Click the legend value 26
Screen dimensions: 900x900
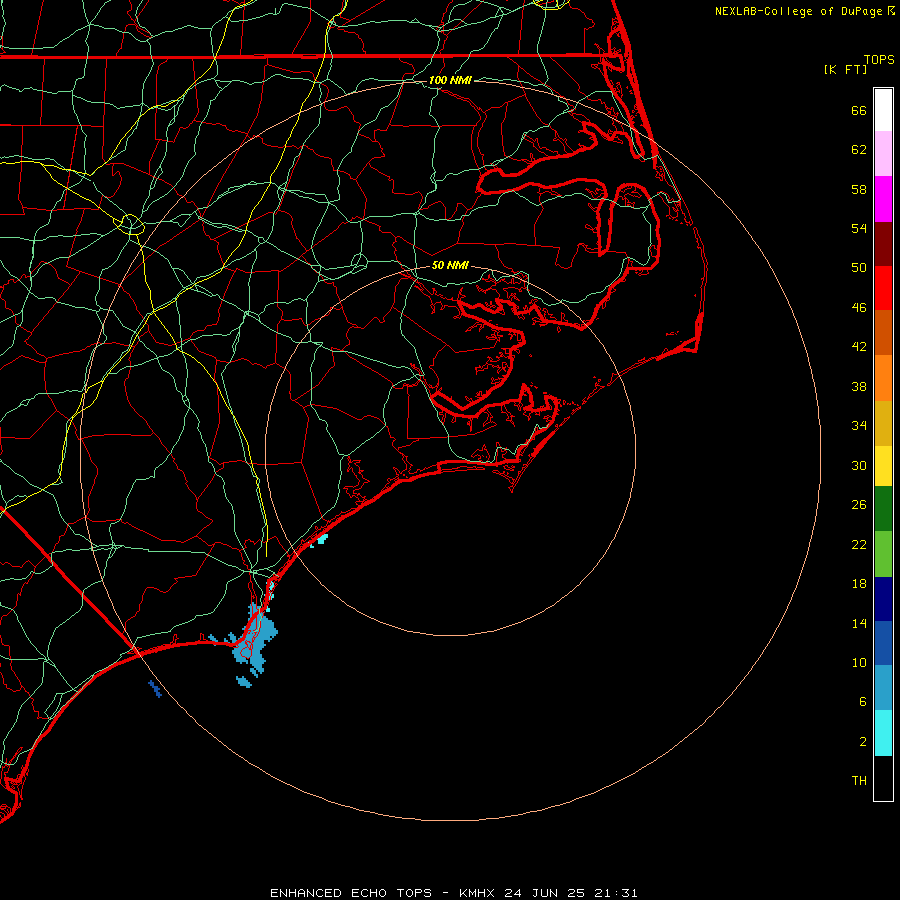(x=859, y=505)
